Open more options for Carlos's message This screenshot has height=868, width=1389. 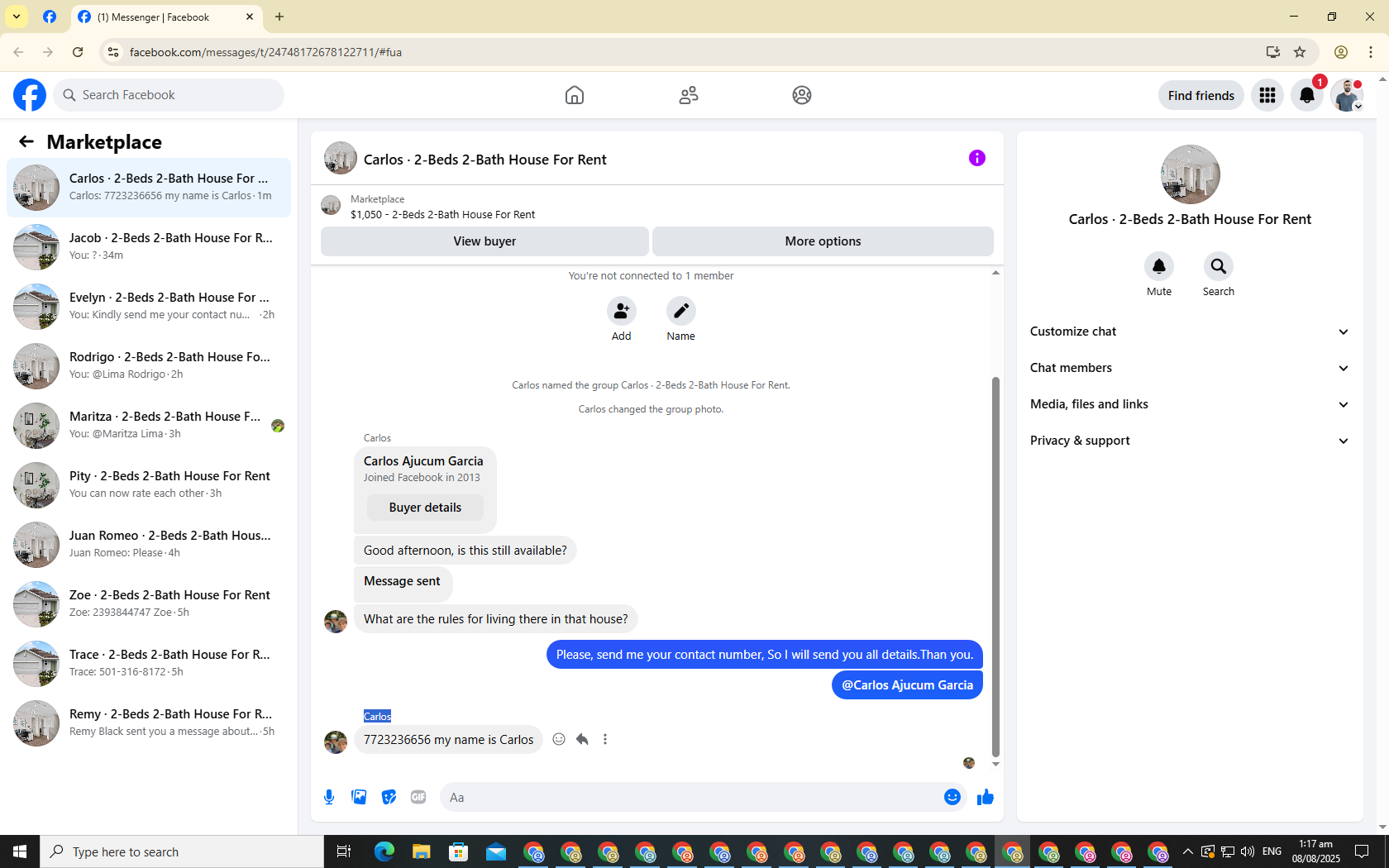tap(605, 739)
